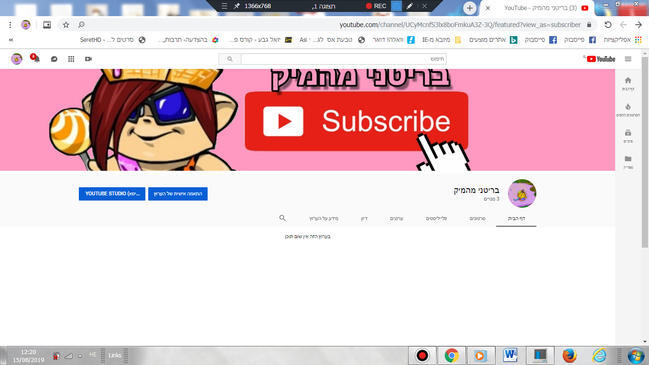649x365 pixels.
Task: Click the YouTube search input field
Action: point(343,59)
